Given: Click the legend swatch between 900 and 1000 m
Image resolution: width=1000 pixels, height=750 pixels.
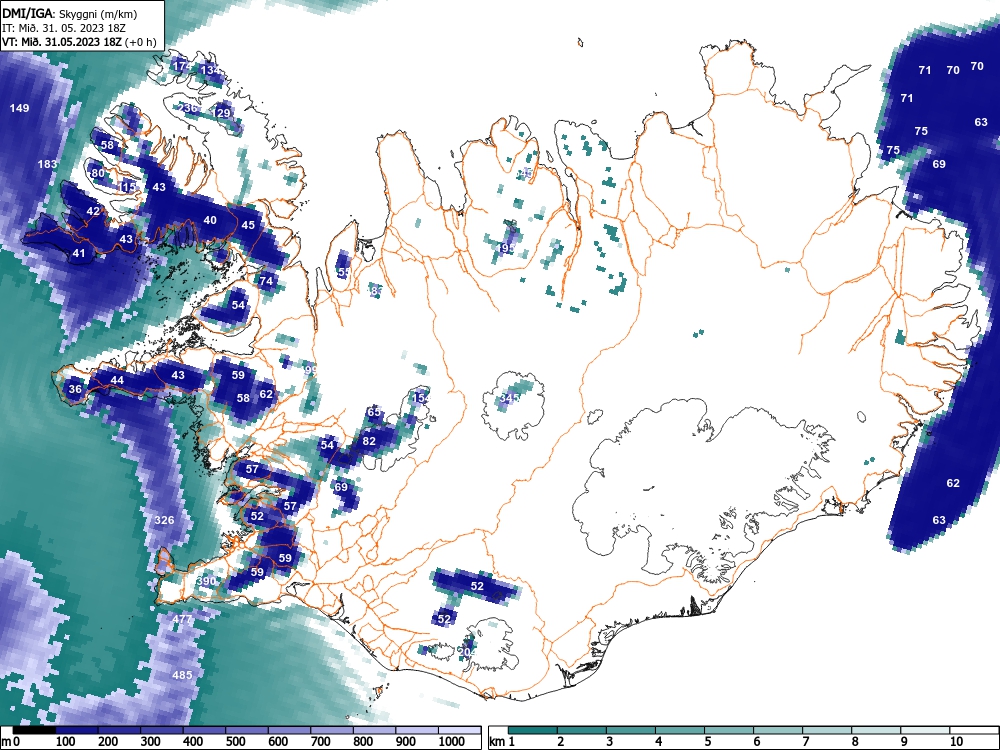Looking at the screenshot, I should (x=417, y=730).
